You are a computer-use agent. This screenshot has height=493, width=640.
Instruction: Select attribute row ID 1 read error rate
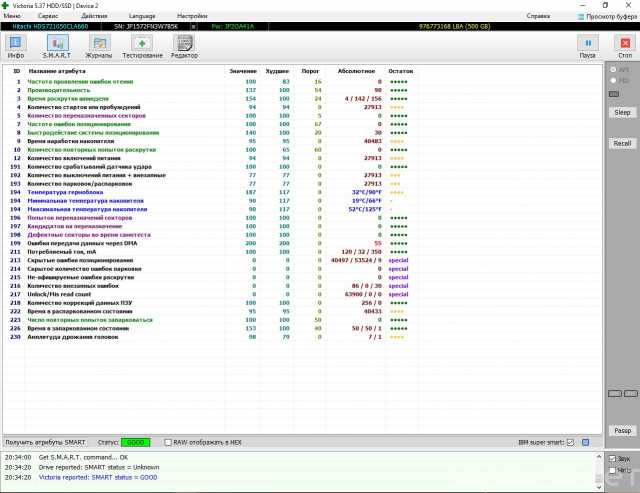211,82
